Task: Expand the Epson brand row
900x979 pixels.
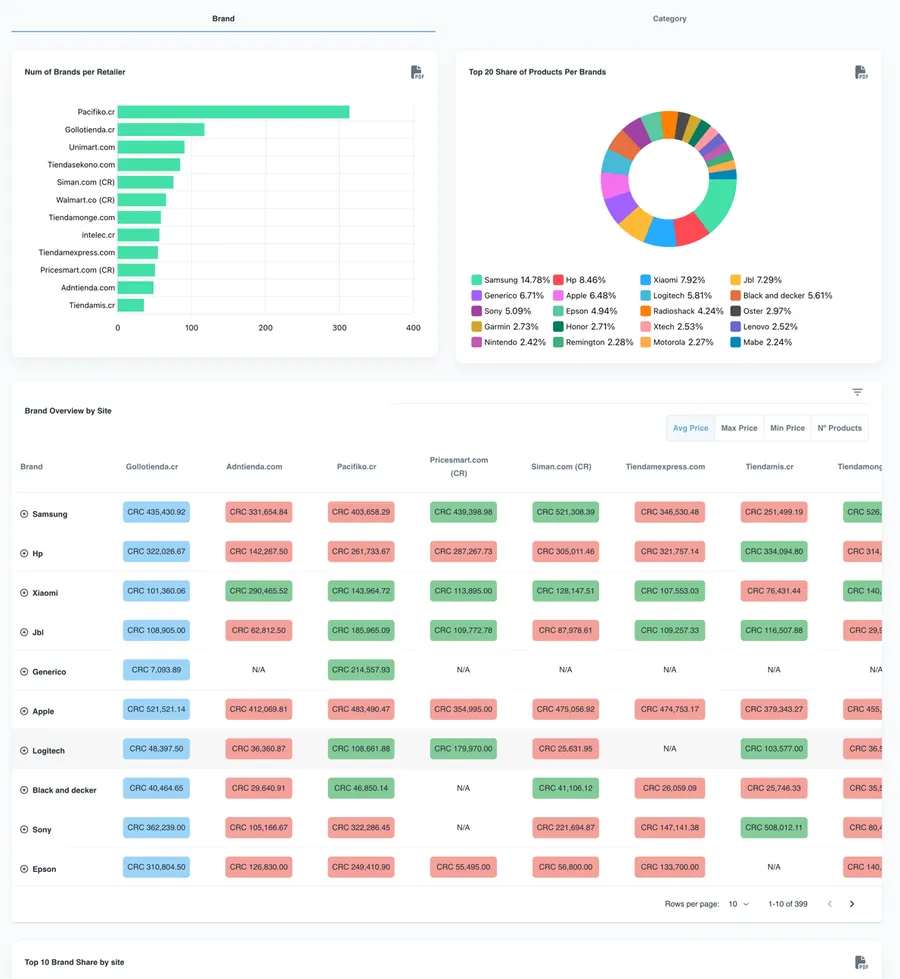Action: (x=24, y=868)
